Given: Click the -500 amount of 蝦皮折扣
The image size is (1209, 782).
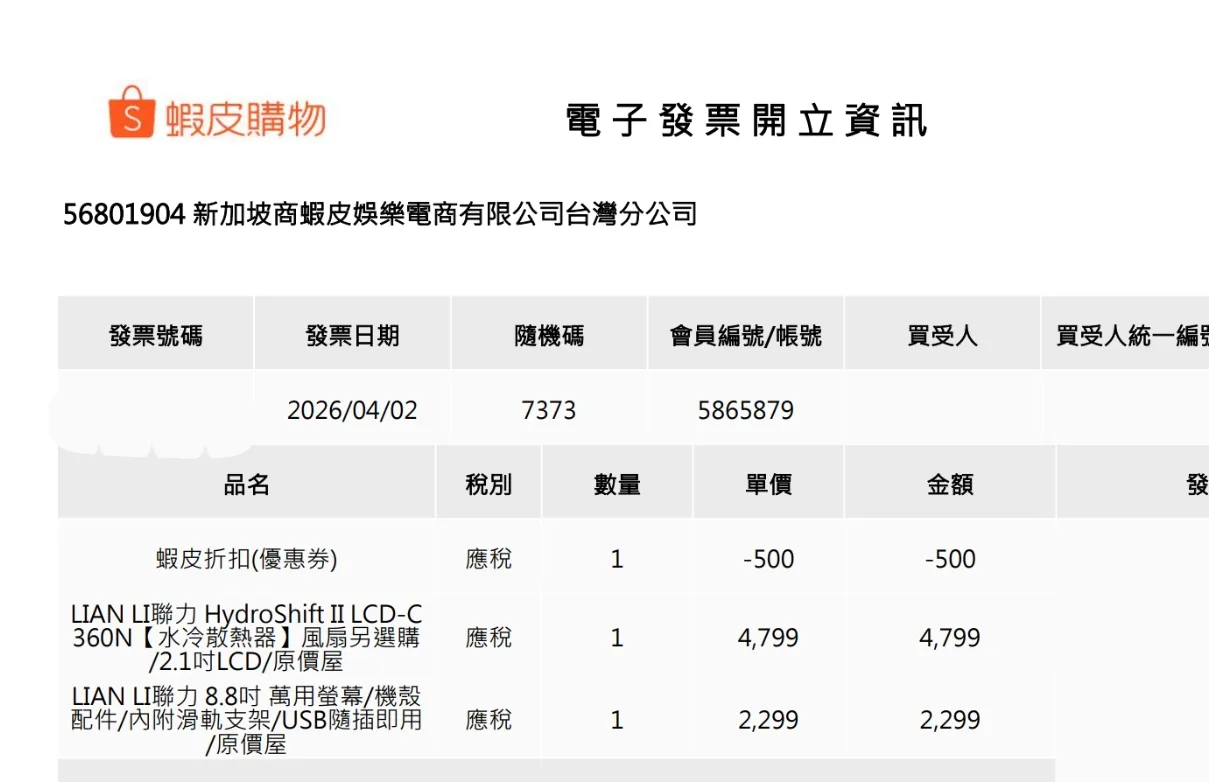Looking at the screenshot, I should 950,559.
